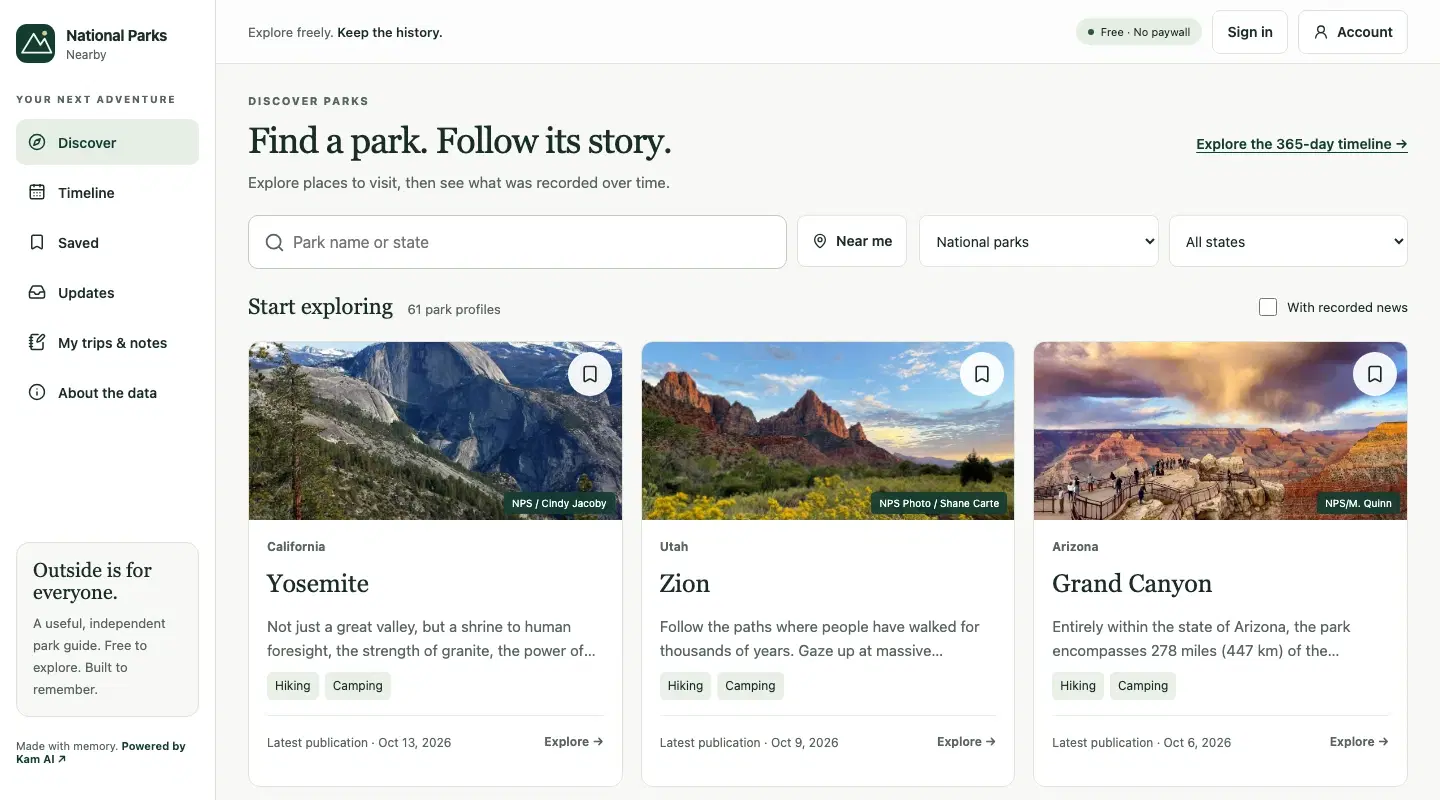Image resolution: width=1440 pixels, height=800 pixels.
Task: Click the Hiking tag on the Yosemite card
Action: pyautogui.click(x=293, y=686)
